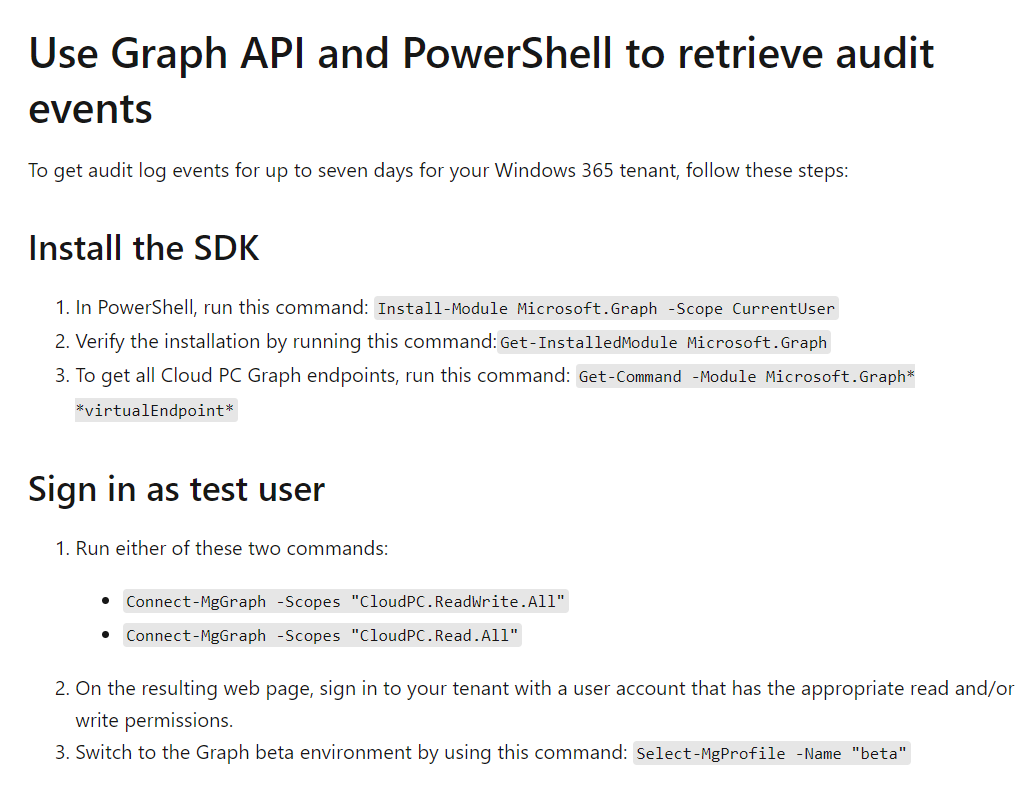The width and height of the screenshot is (1031, 807).
Task: Click the words "write permissions." in step two
Action: point(154,721)
